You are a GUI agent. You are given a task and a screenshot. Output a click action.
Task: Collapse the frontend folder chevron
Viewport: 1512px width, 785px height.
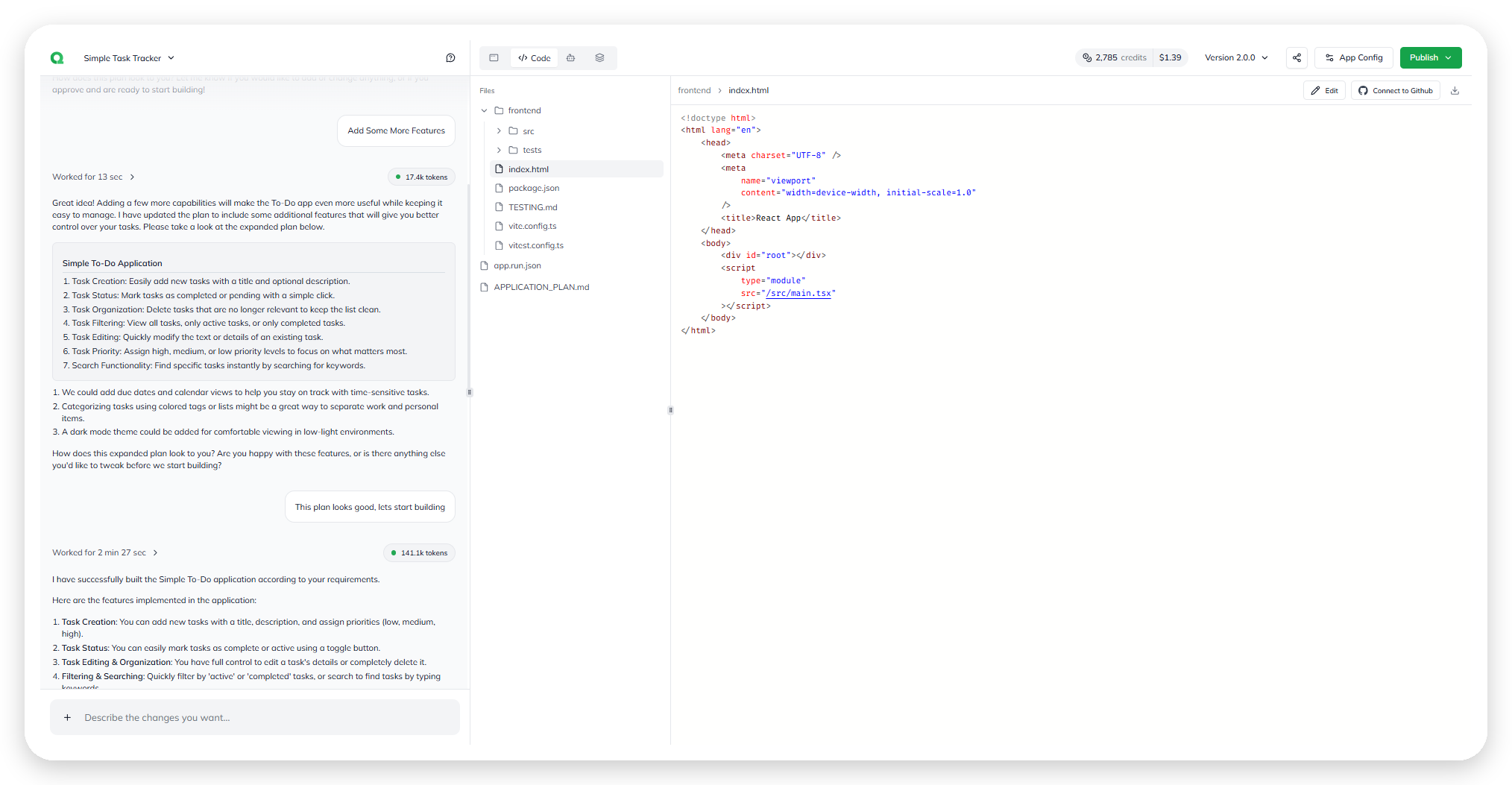[485, 110]
